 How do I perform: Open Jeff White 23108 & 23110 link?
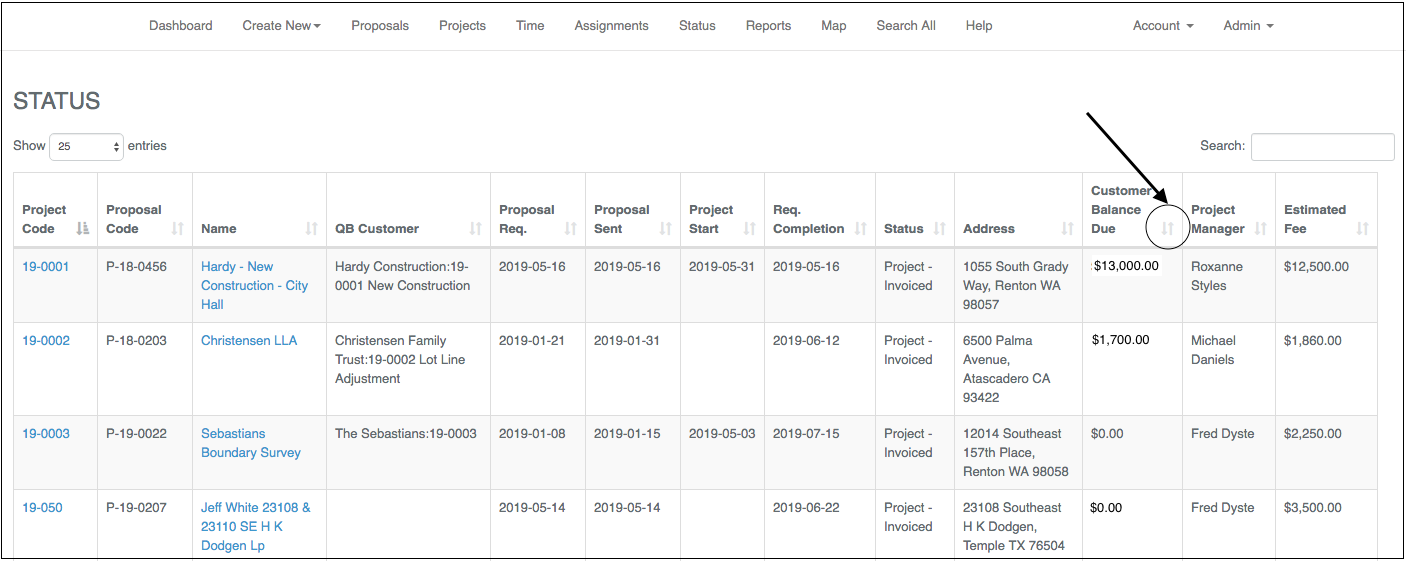(x=256, y=527)
